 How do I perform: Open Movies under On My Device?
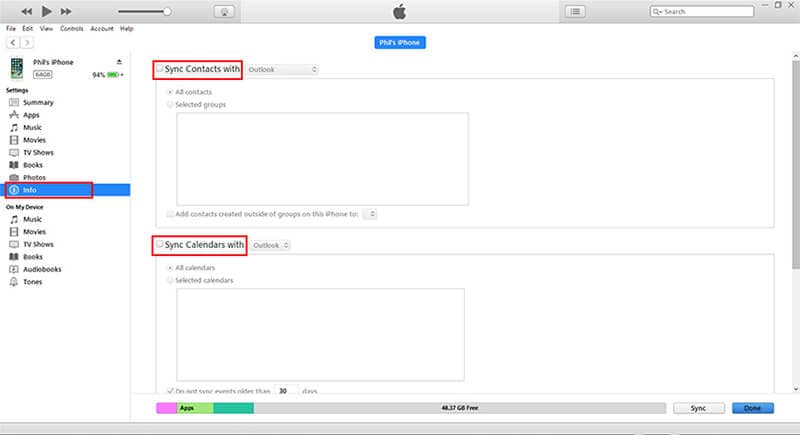(x=34, y=232)
